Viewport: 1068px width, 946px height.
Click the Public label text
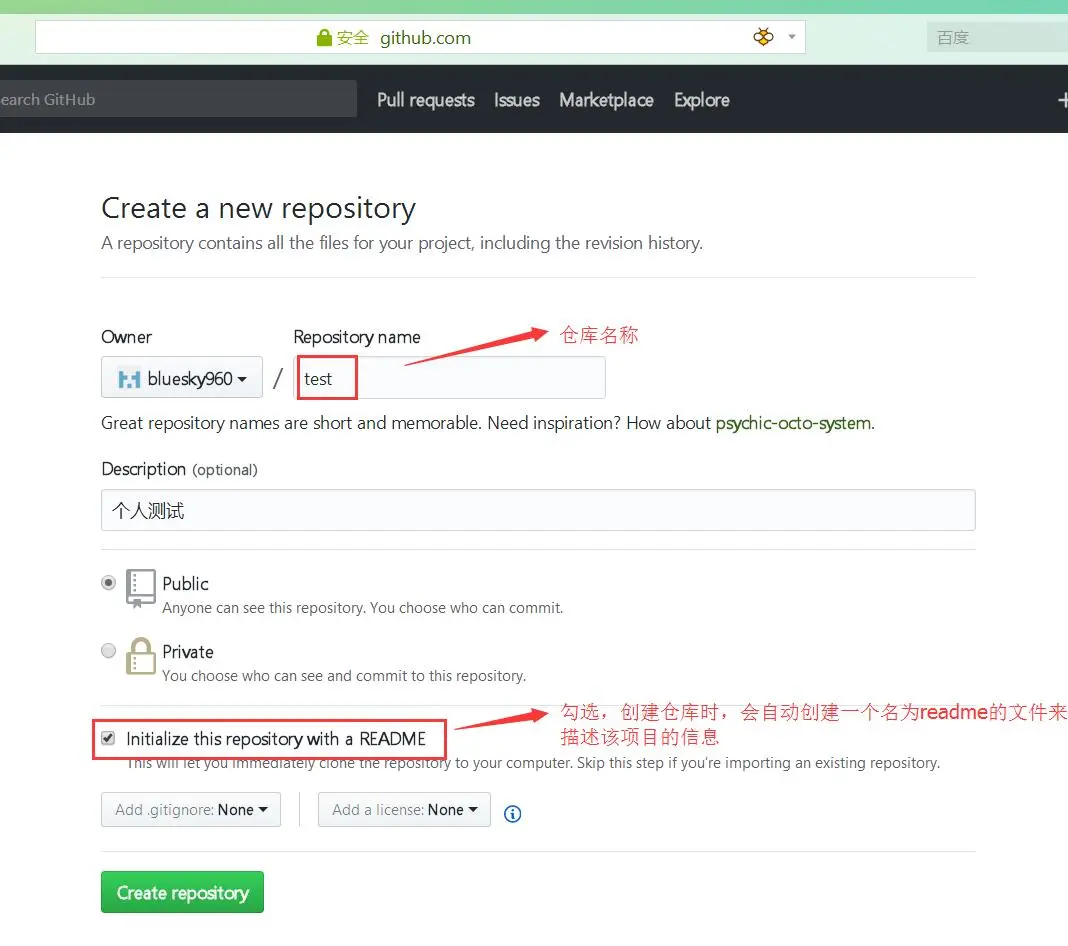185,584
